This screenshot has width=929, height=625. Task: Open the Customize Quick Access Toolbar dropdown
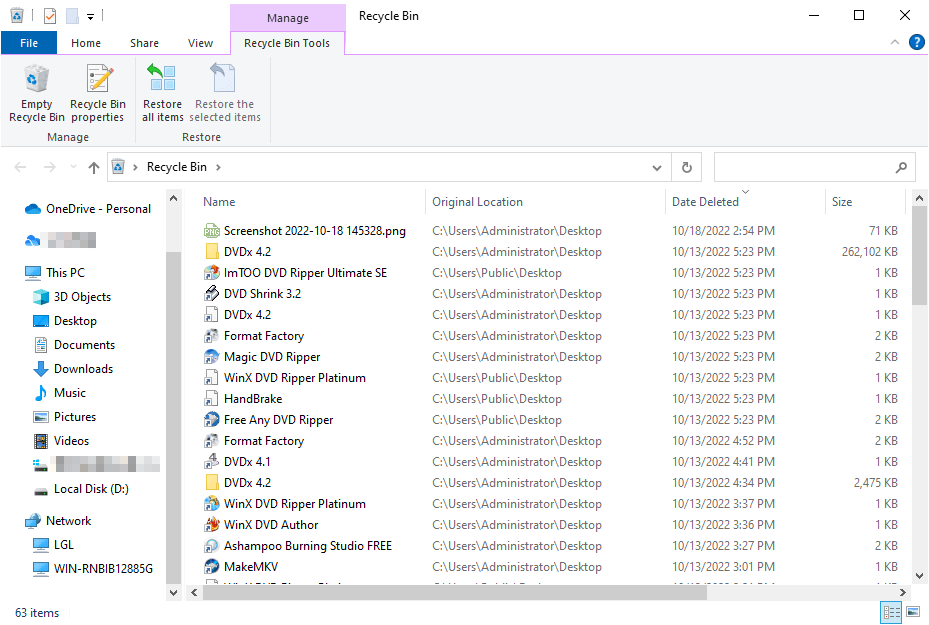point(91,17)
